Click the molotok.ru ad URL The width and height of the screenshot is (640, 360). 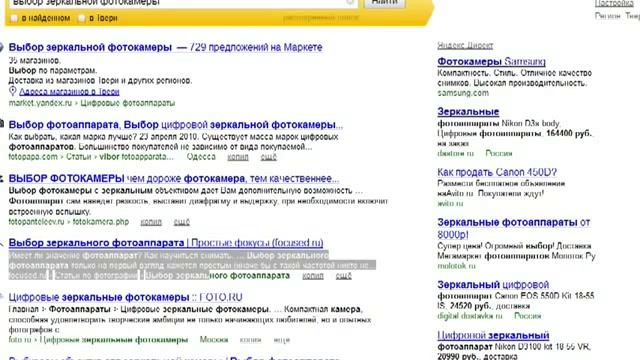[x=456, y=266]
